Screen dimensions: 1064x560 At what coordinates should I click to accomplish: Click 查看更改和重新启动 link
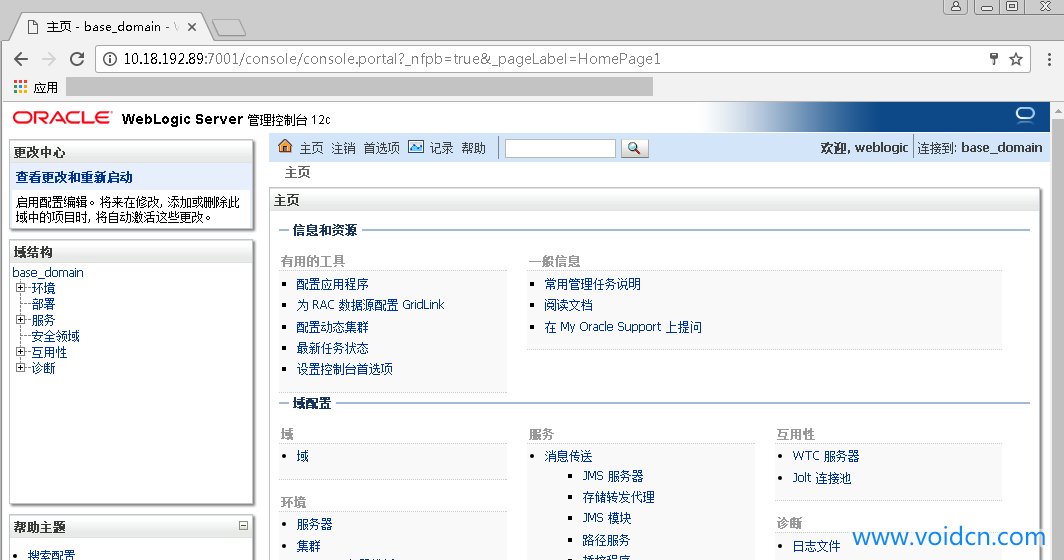tap(74, 177)
